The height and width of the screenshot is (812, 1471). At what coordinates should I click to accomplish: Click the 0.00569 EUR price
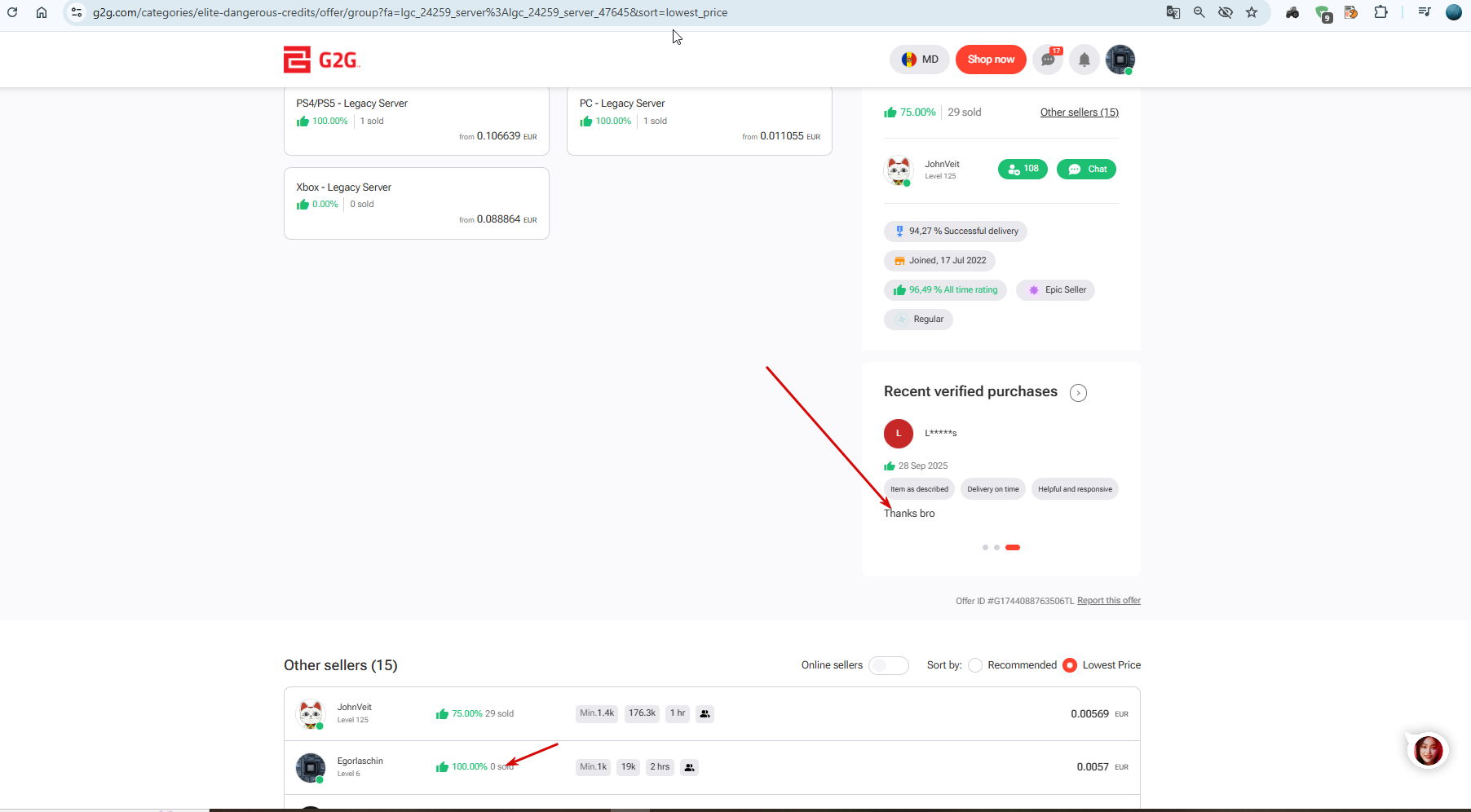click(x=1100, y=714)
